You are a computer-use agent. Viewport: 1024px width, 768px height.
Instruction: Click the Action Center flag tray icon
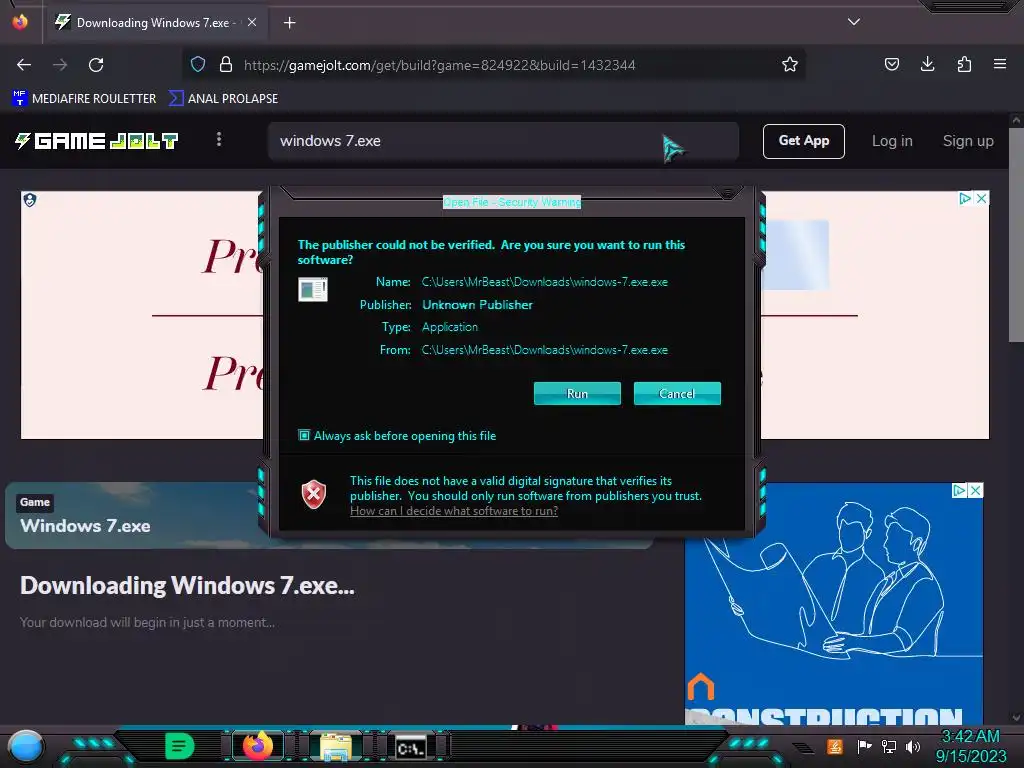(x=864, y=746)
